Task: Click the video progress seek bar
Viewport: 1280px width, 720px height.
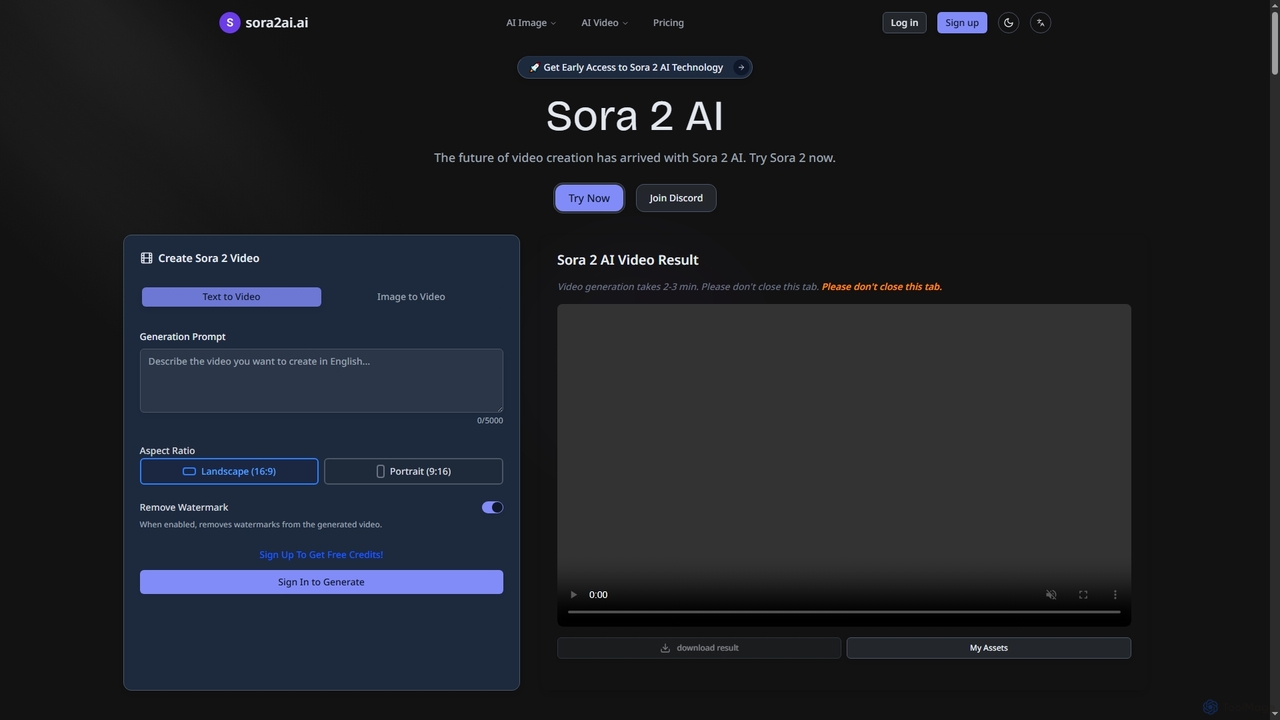Action: click(x=844, y=611)
